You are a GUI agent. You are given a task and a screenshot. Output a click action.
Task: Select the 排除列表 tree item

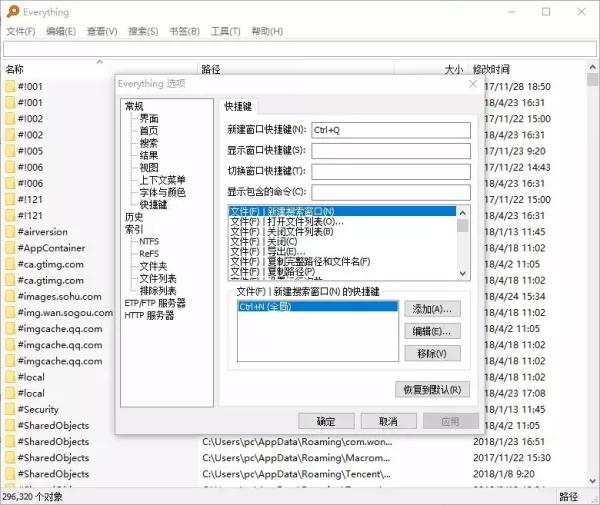click(x=158, y=290)
